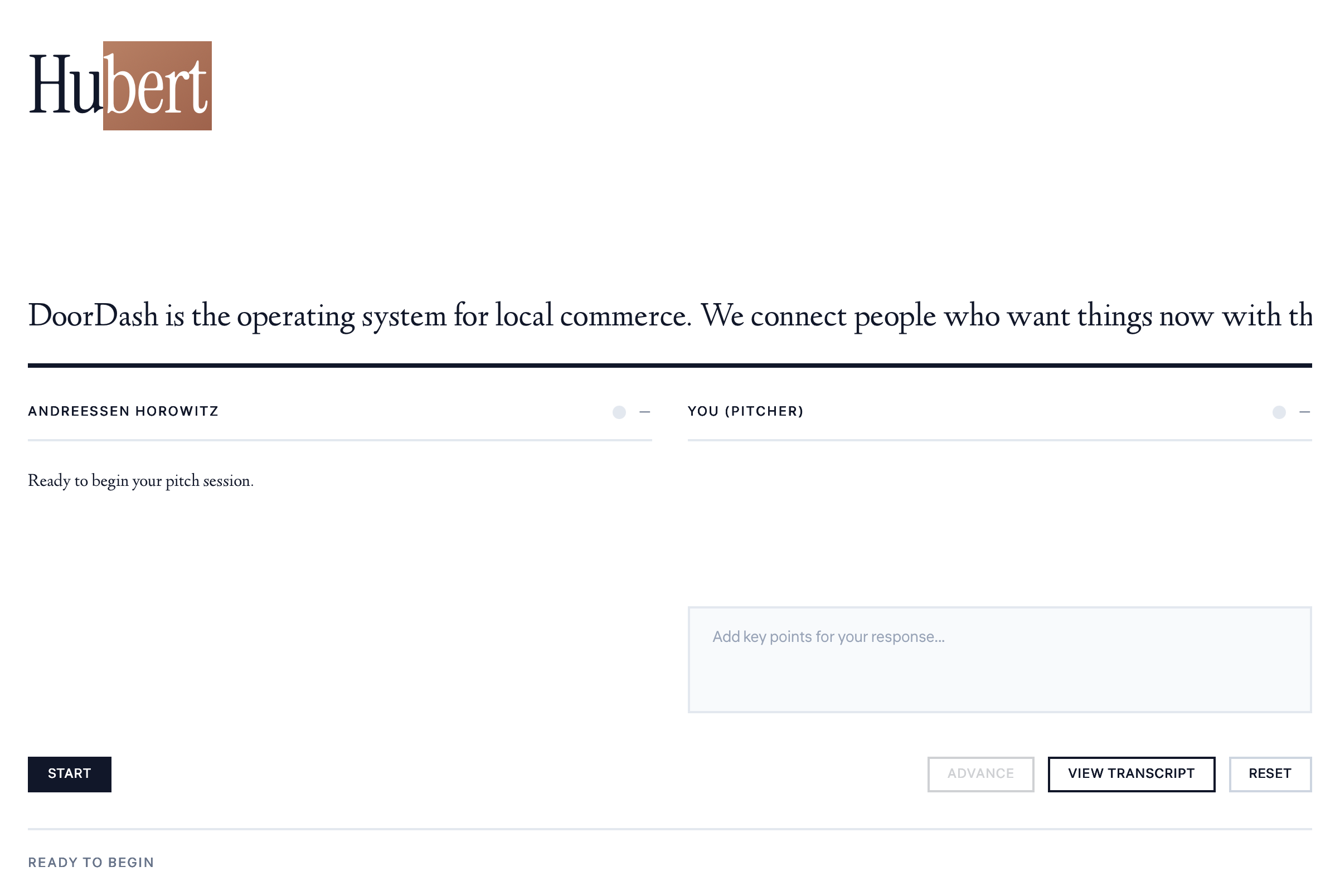Click the You (Pitcher) status dot
Image resolution: width=1340 pixels, height=896 pixels.
(1279, 412)
